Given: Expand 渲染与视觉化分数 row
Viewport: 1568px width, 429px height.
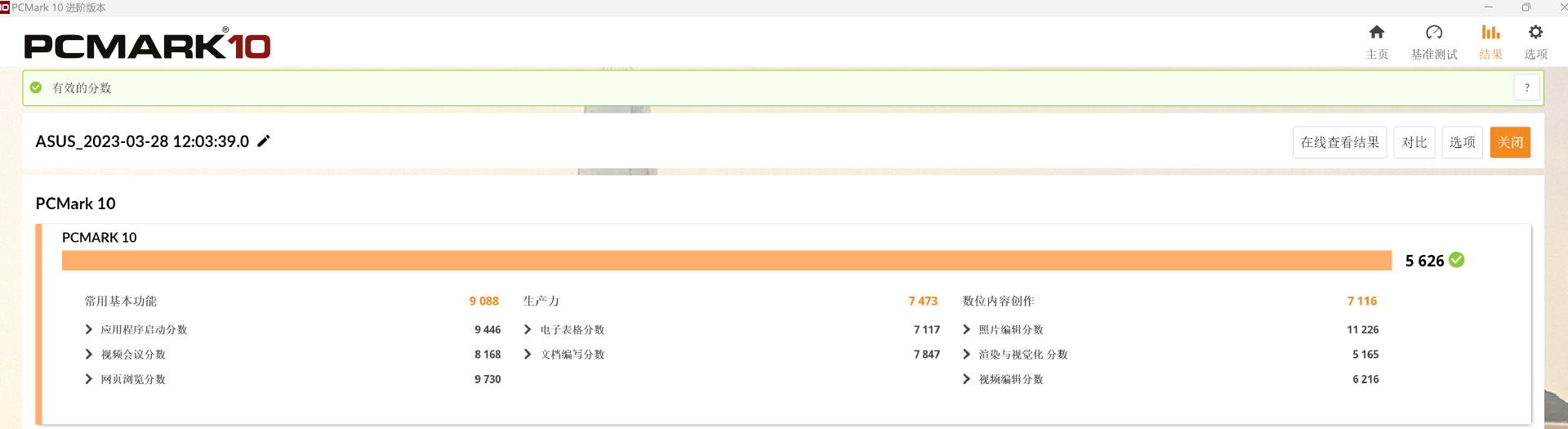Looking at the screenshot, I should 967,355.
